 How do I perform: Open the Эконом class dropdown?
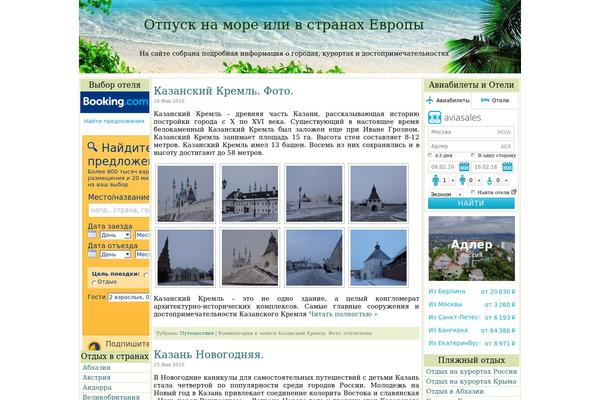click(446, 194)
